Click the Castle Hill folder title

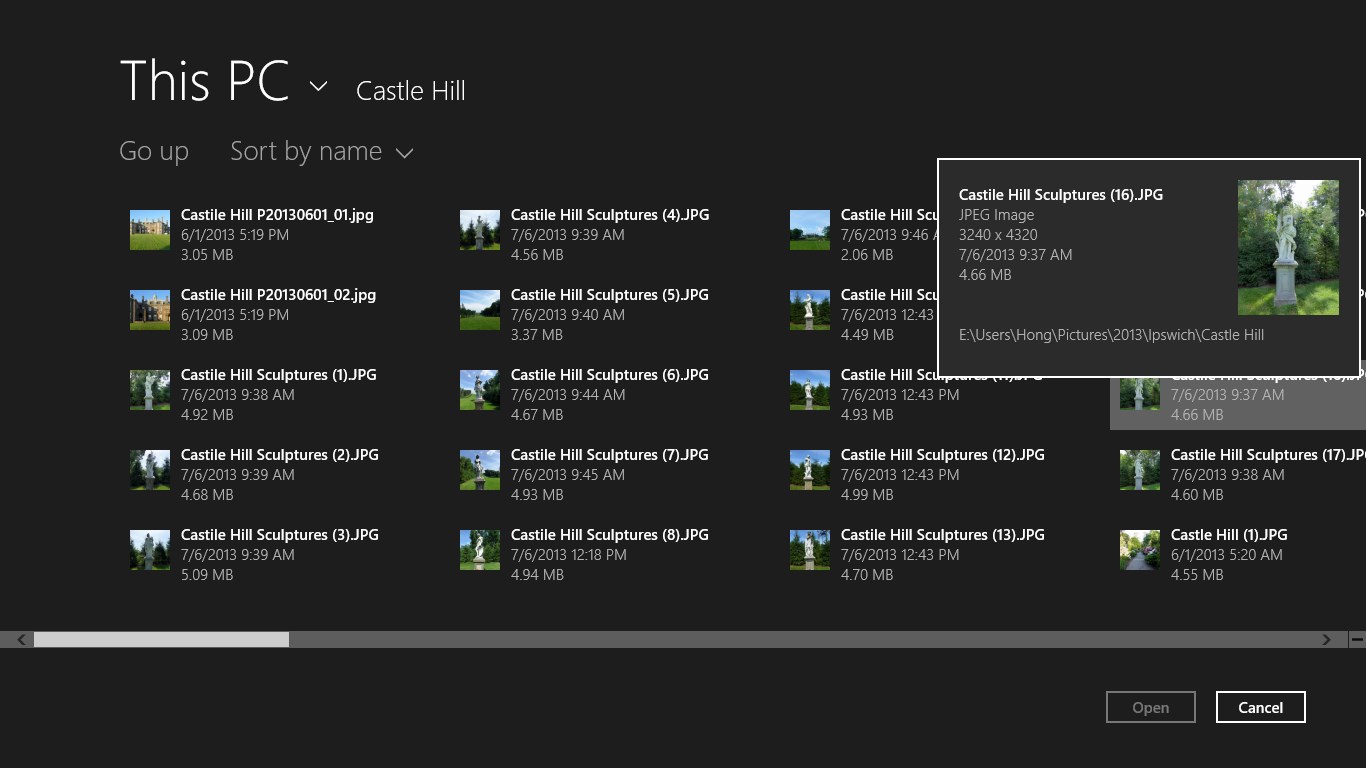[x=410, y=91]
